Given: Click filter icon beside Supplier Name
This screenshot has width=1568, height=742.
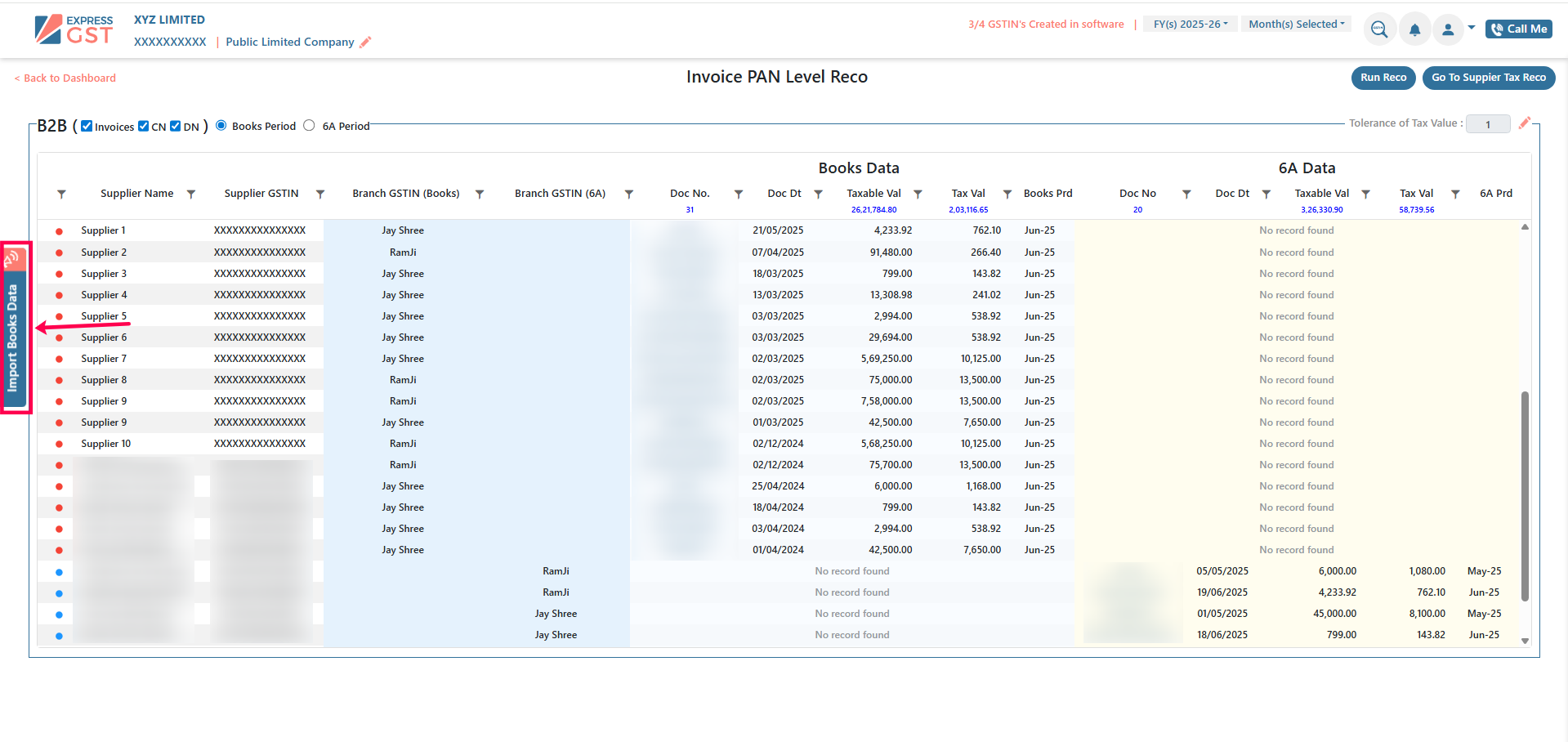Looking at the screenshot, I should [191, 194].
